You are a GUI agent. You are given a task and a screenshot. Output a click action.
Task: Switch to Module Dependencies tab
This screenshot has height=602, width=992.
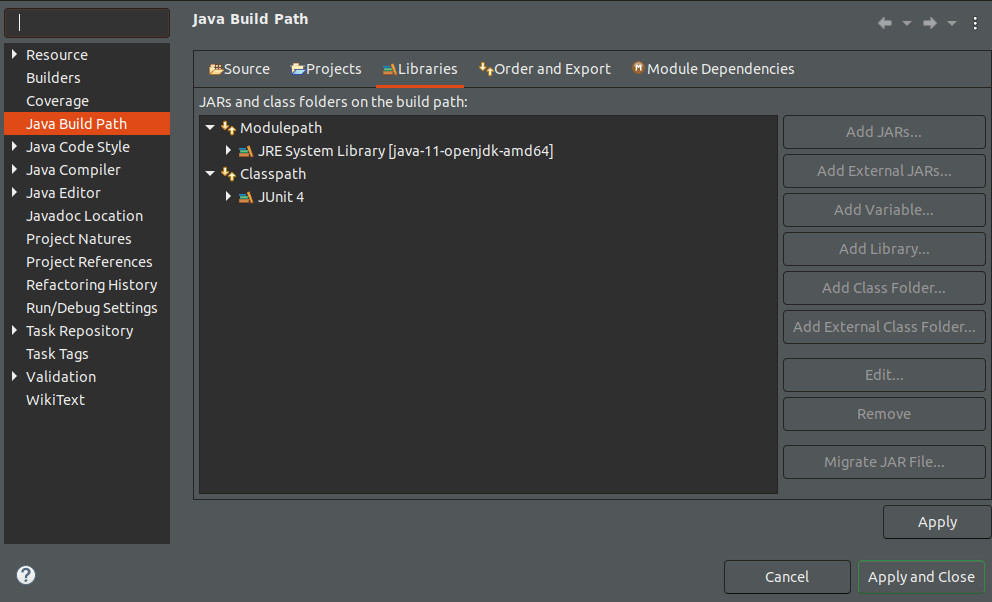tap(712, 69)
